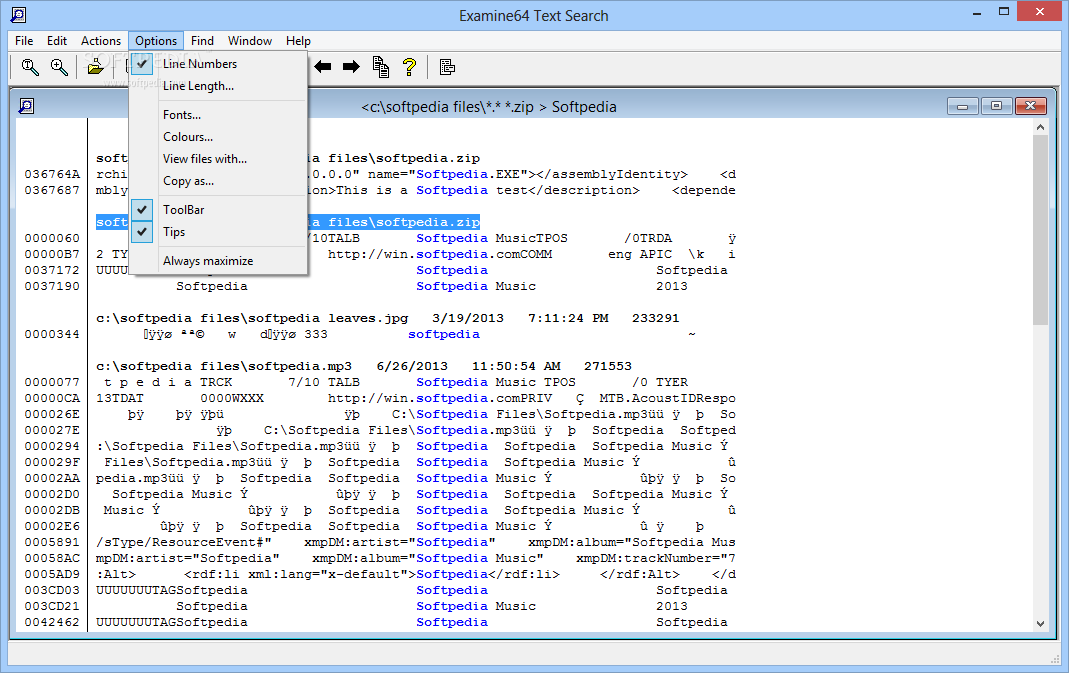Click line number 0037172

52,271
